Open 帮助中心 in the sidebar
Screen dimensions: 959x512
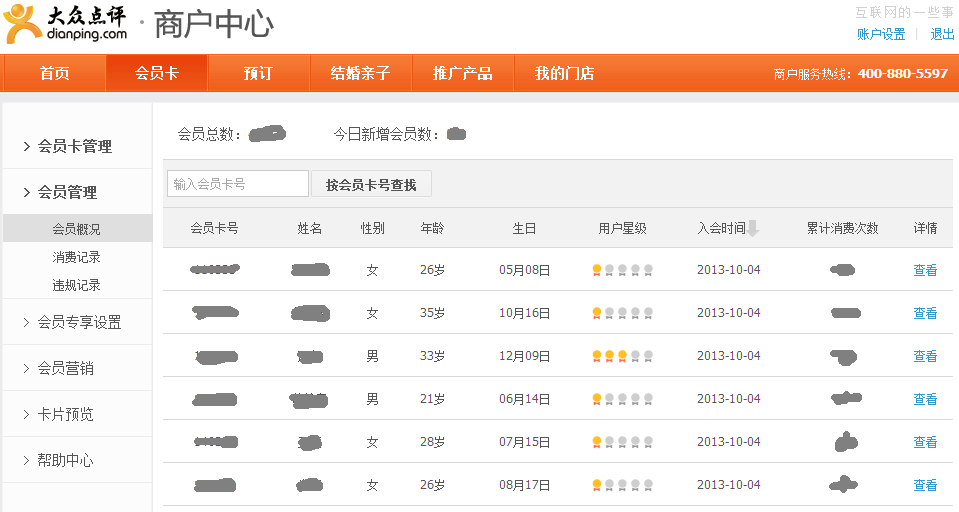tap(65, 460)
